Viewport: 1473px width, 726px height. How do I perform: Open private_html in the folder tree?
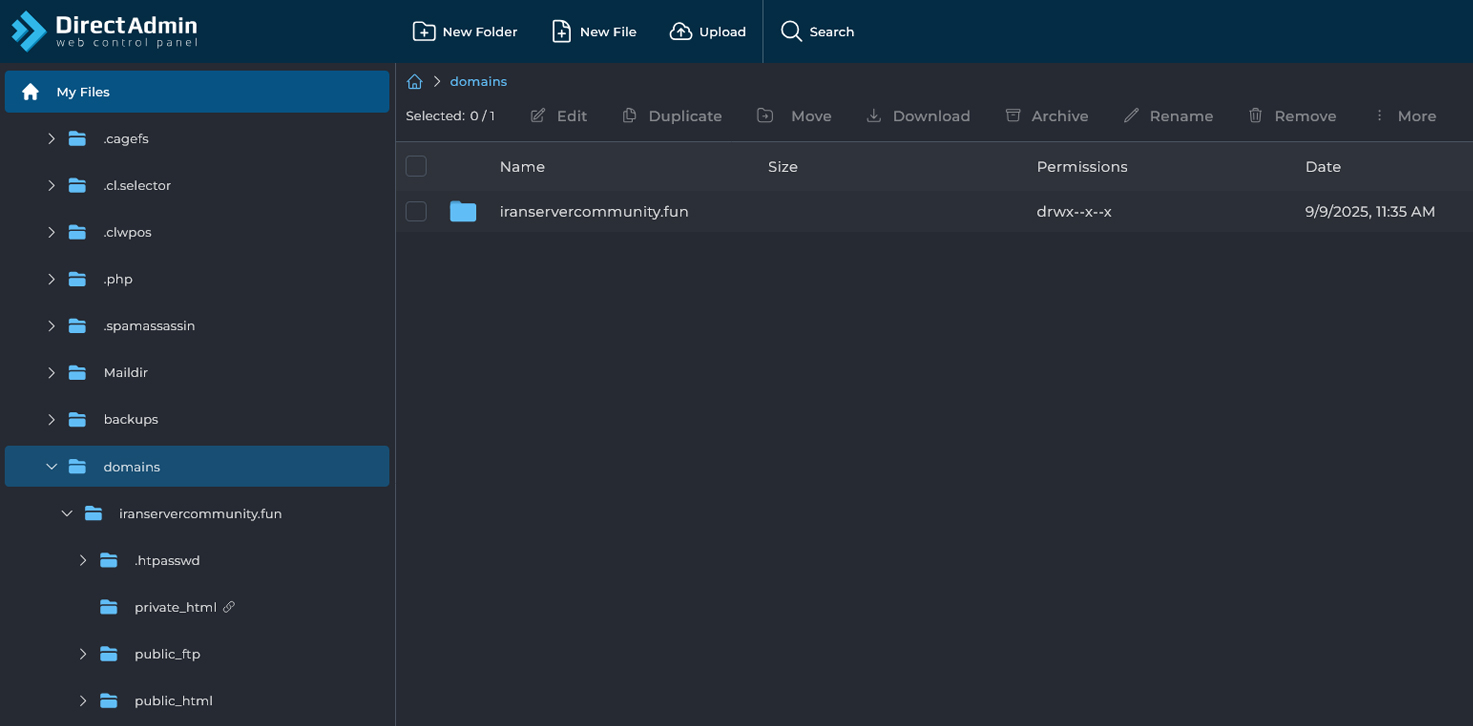(x=175, y=607)
